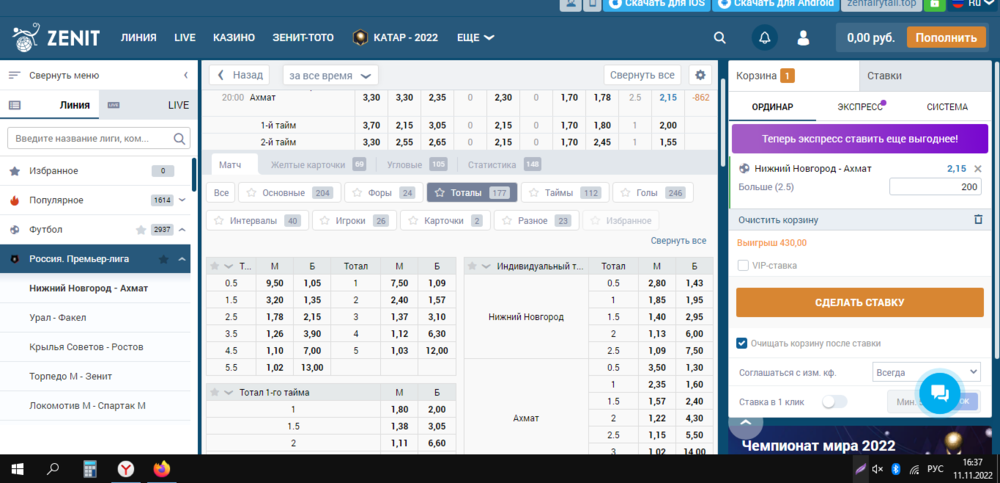Open Yandex browser in taskbar
The width and height of the screenshot is (1000, 483).
tap(126, 469)
